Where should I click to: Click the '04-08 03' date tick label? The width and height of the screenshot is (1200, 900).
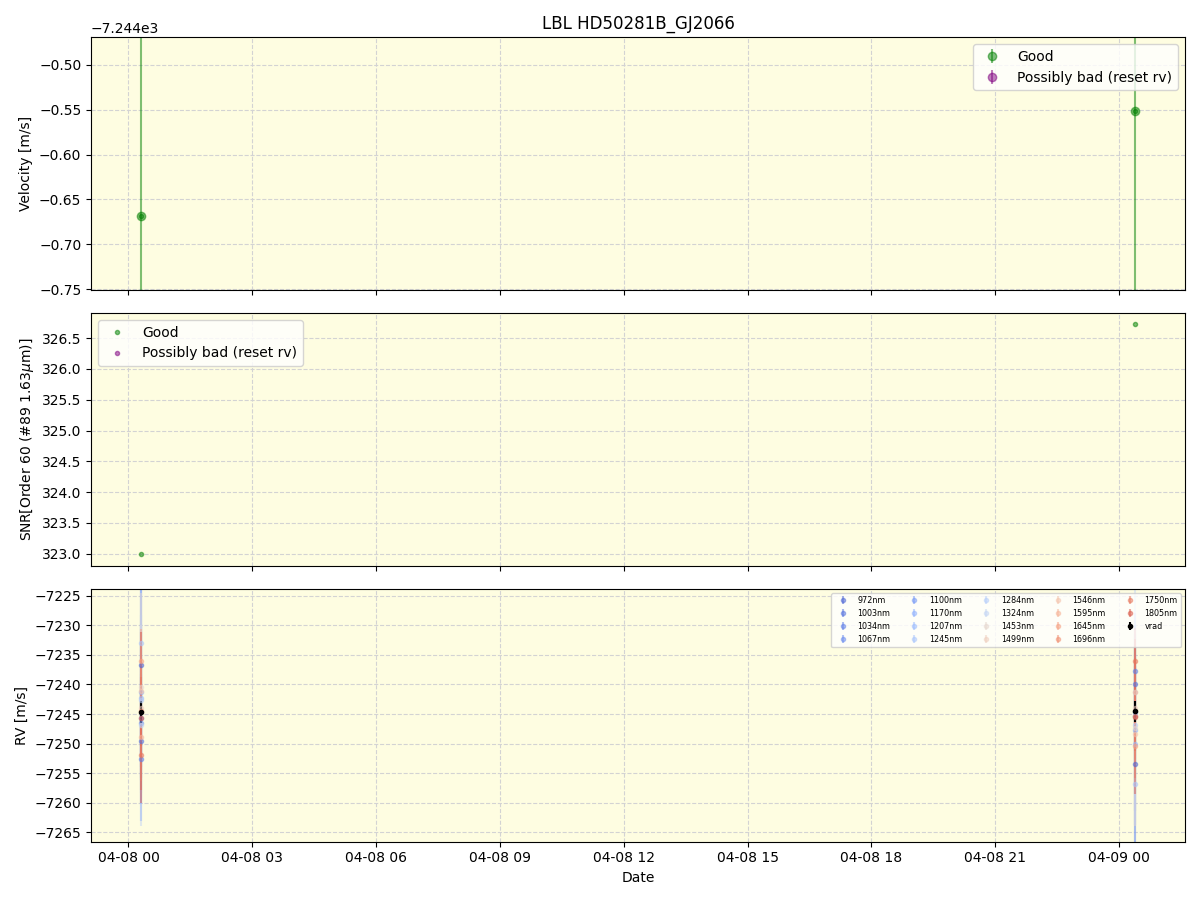[252, 857]
